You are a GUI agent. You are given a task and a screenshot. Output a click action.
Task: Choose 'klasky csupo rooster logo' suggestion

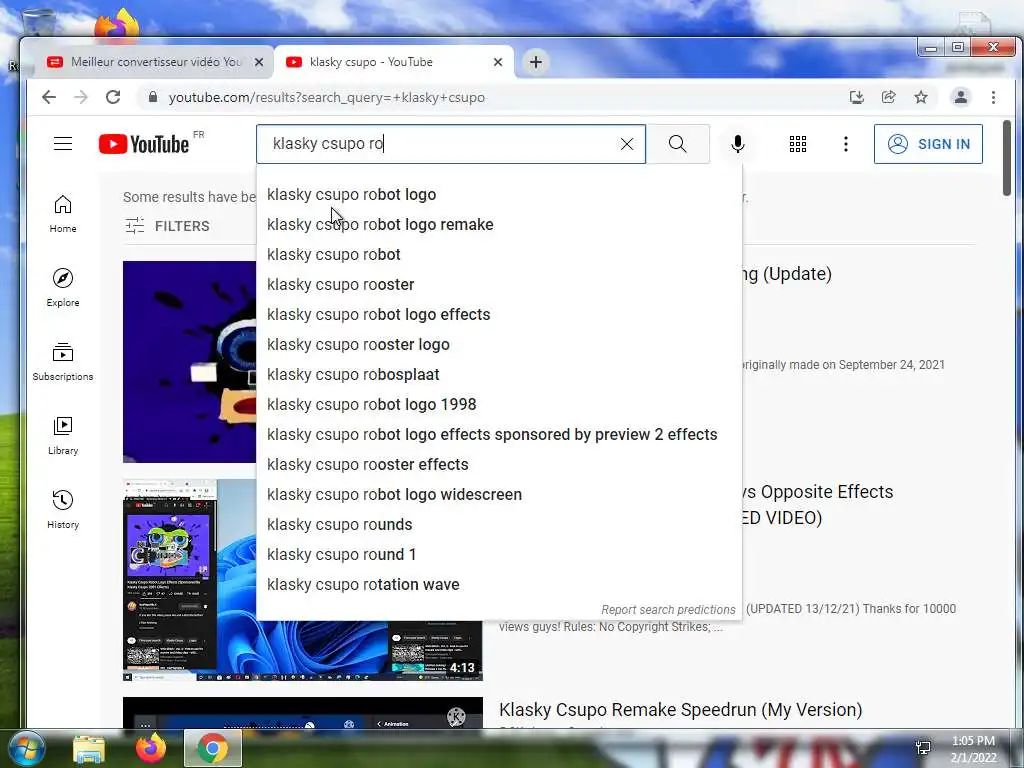[499, 345]
